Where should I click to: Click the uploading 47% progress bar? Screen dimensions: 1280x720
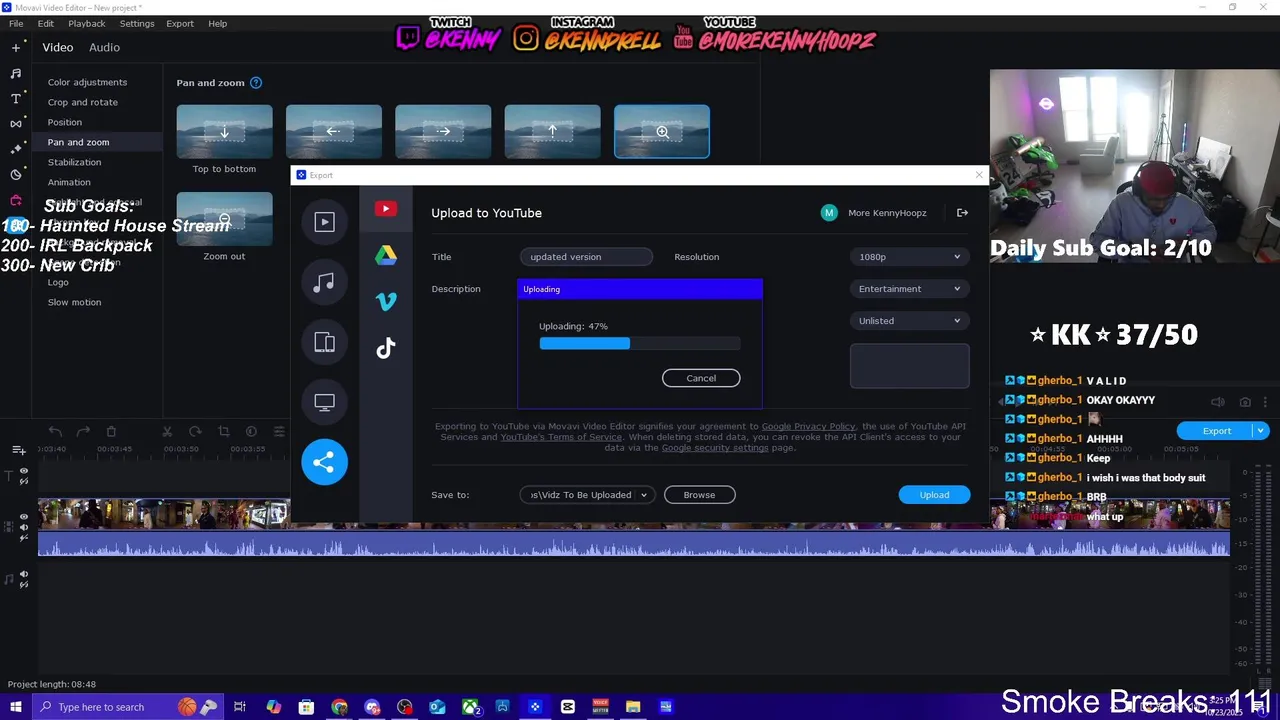click(x=640, y=343)
